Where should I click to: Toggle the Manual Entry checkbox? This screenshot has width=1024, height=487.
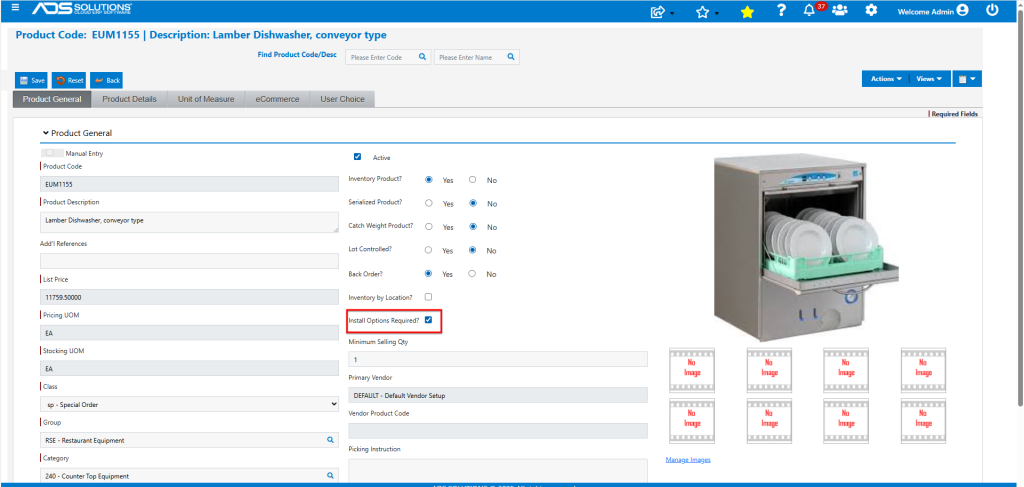[x=50, y=153]
